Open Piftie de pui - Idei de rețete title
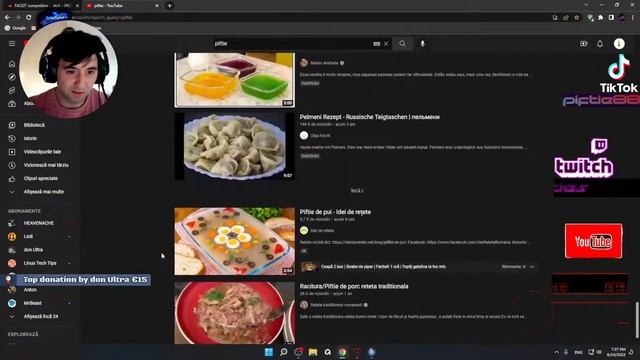The height and width of the screenshot is (360, 640). coord(335,212)
